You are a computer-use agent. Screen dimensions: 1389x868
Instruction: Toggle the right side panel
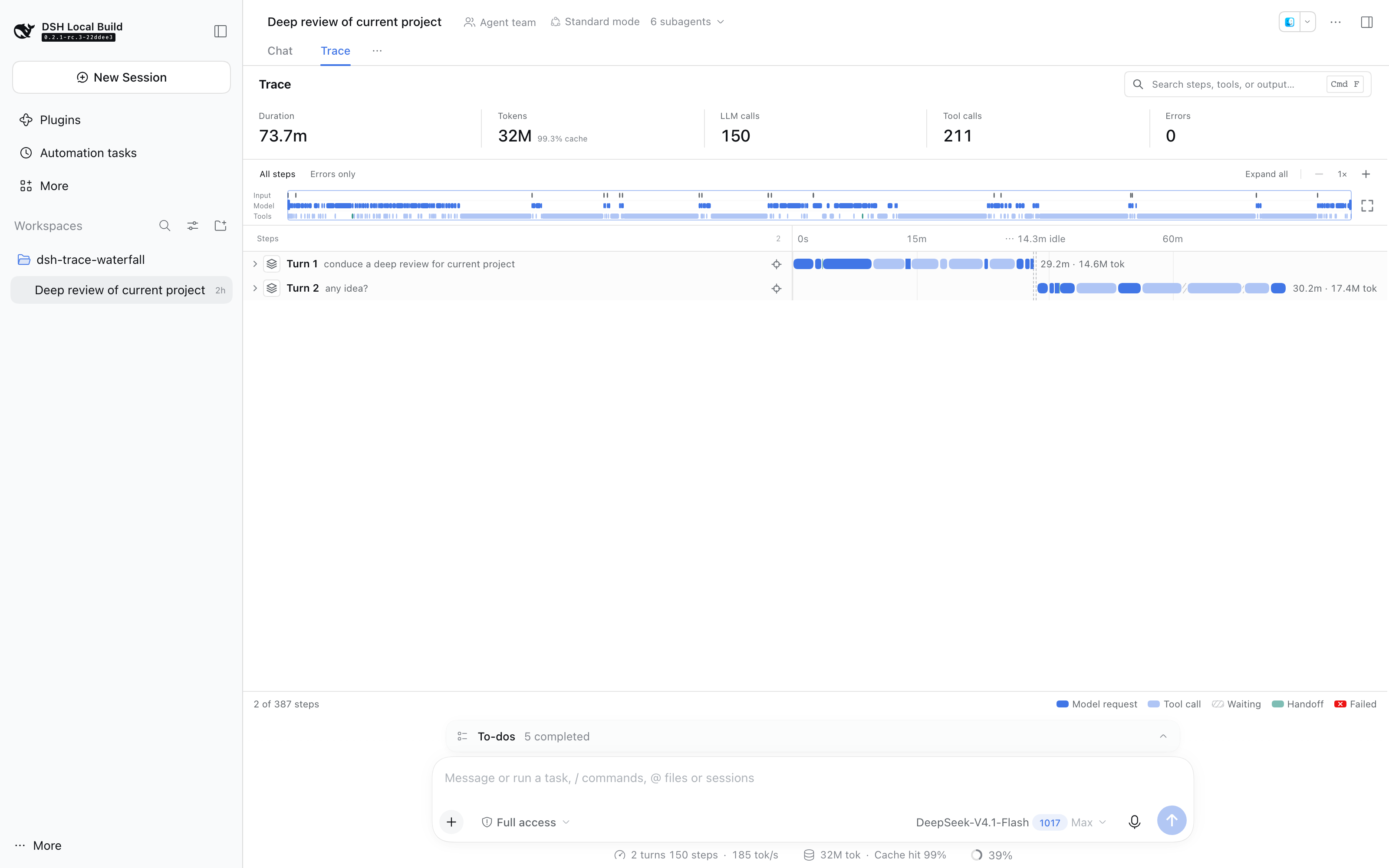pos(1366,22)
